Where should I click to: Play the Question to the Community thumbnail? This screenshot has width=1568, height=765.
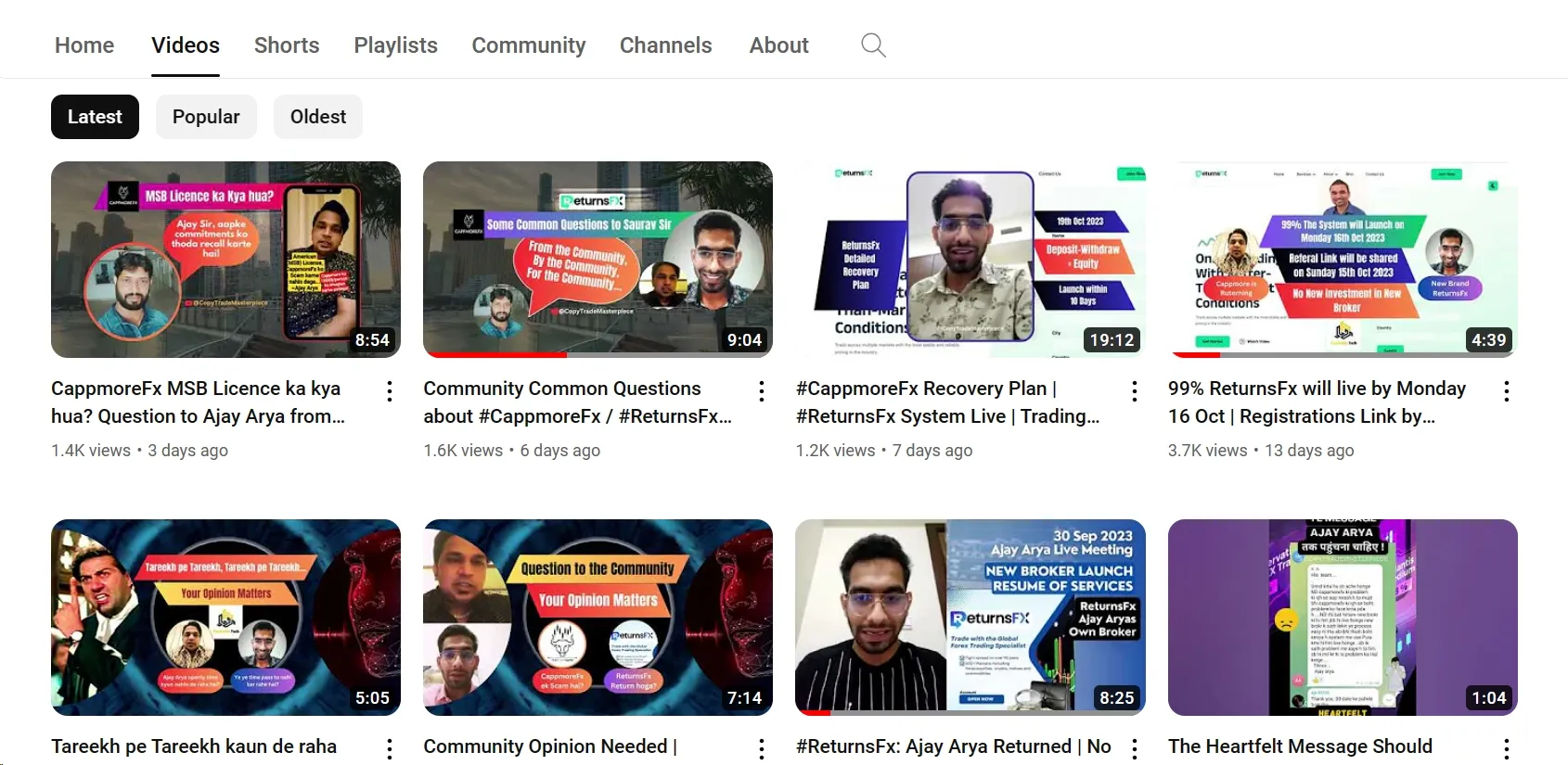coord(598,618)
